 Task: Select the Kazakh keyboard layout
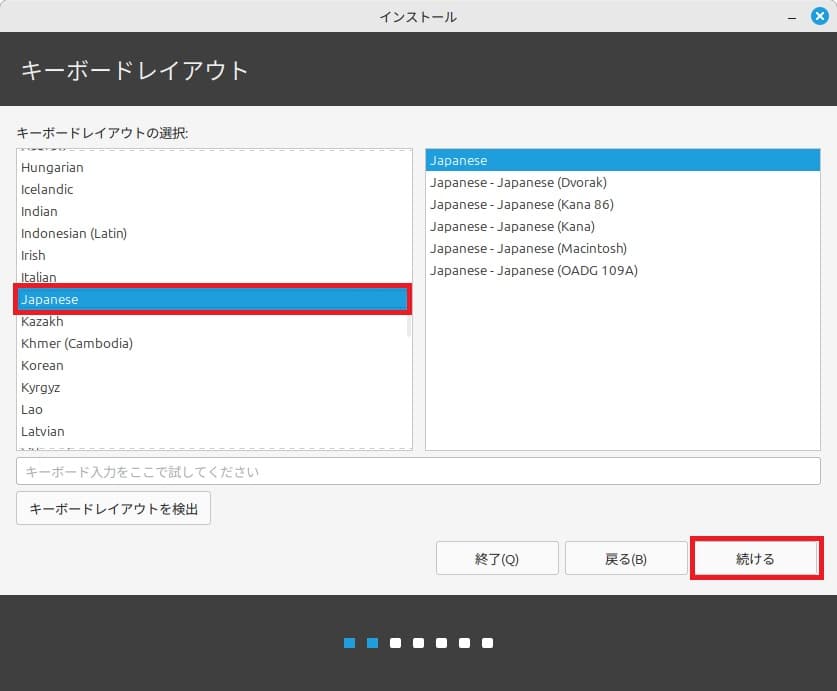[x=42, y=321]
